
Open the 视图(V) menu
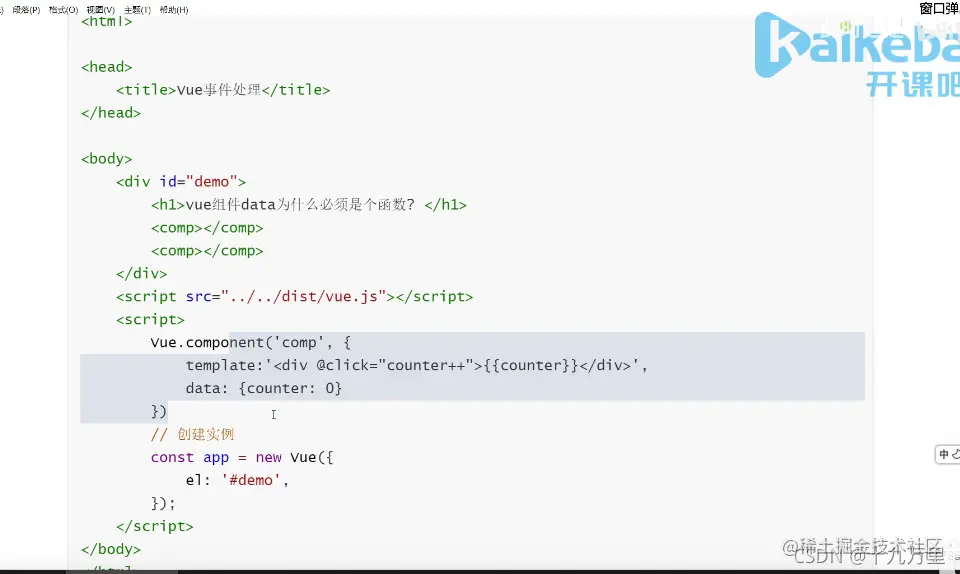tap(100, 10)
